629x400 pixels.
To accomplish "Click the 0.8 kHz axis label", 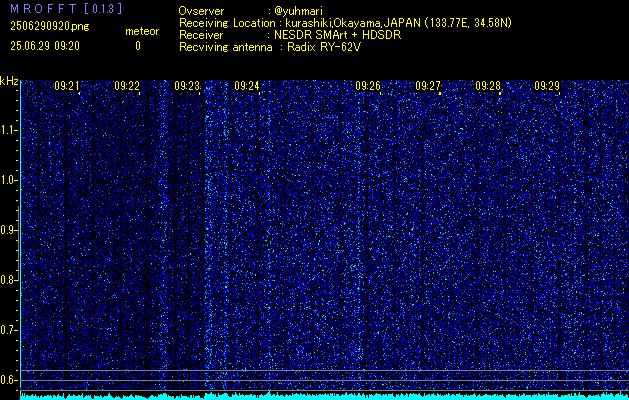I will (x=9, y=280).
